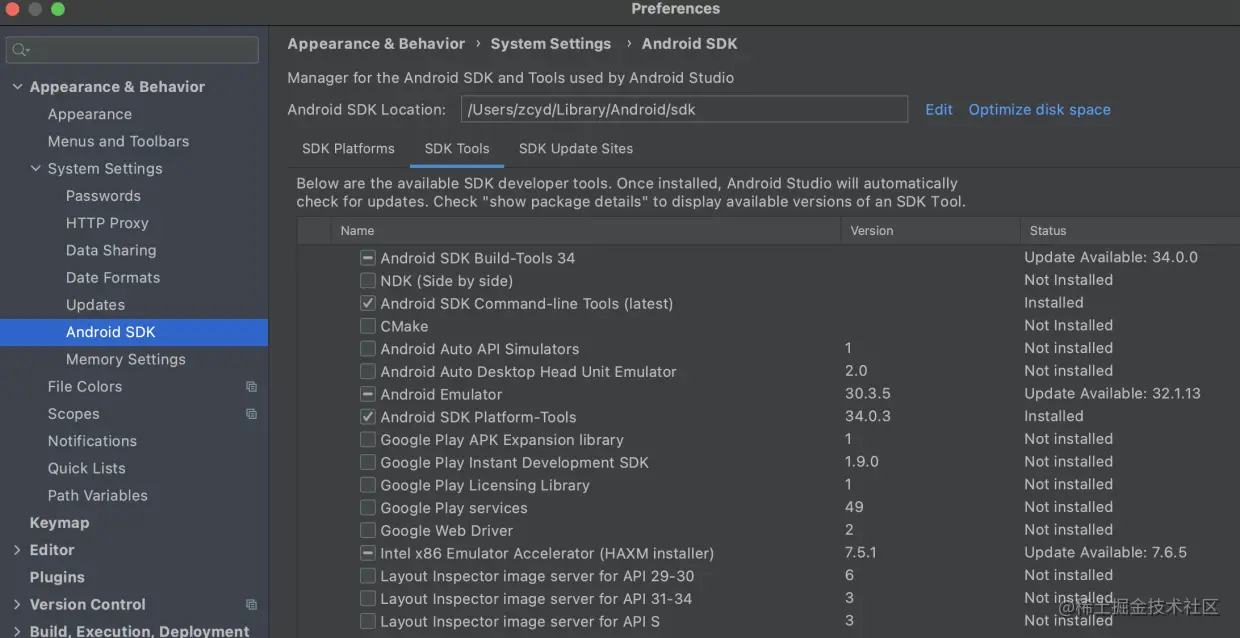Select Scopes in the sidebar
This screenshot has height=638, width=1240.
(74, 414)
